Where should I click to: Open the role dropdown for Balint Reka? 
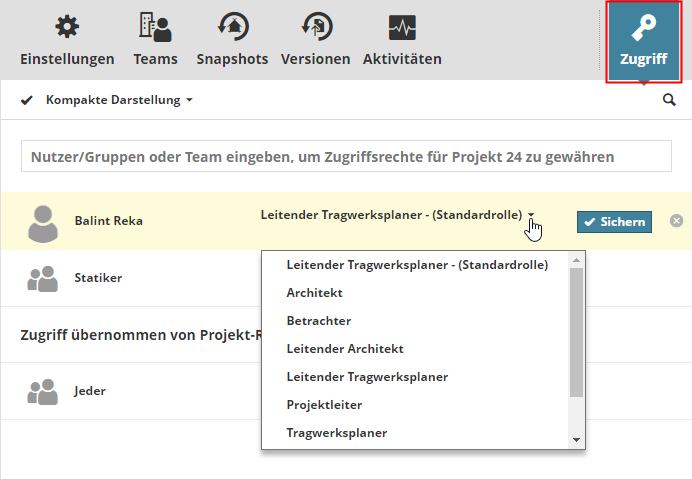pos(532,215)
